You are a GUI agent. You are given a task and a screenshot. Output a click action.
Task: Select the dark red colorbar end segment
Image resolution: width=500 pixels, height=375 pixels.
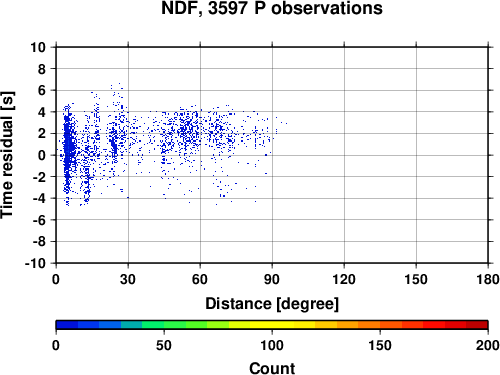(477, 325)
